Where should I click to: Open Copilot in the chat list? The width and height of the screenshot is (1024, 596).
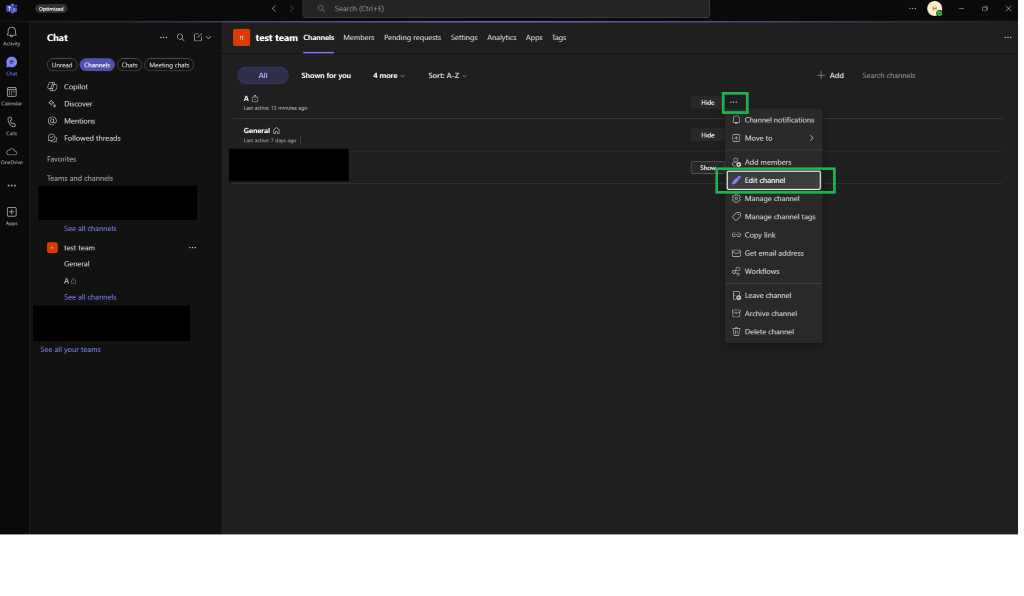pos(76,86)
